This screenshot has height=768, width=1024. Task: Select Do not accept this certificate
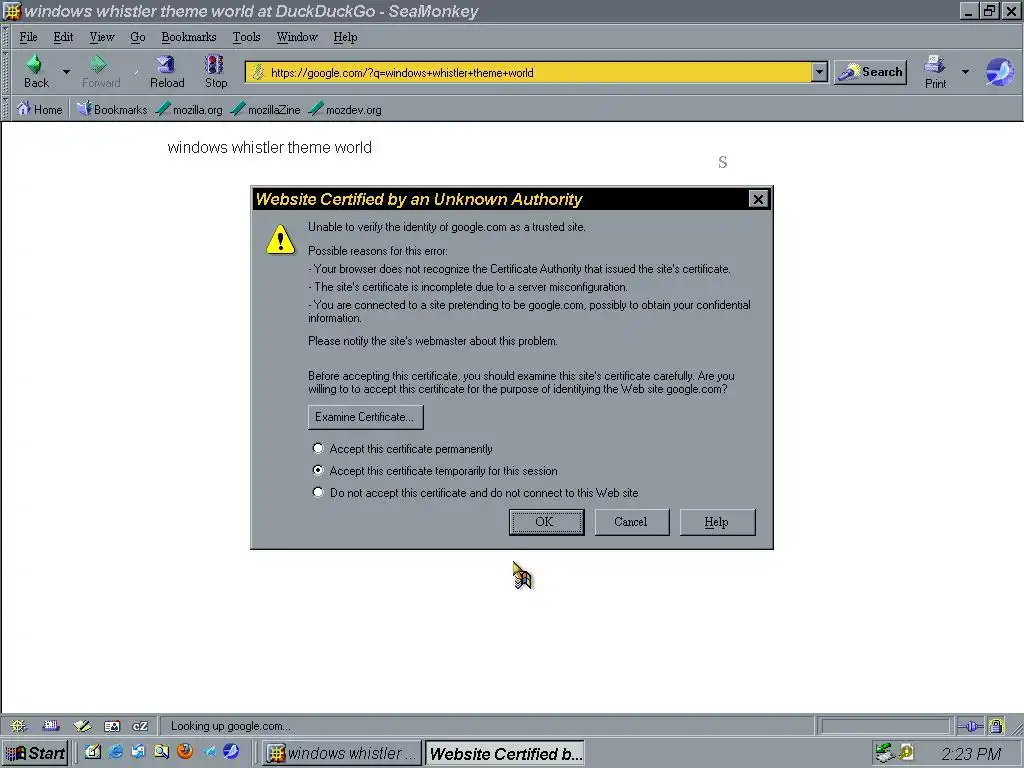318,492
